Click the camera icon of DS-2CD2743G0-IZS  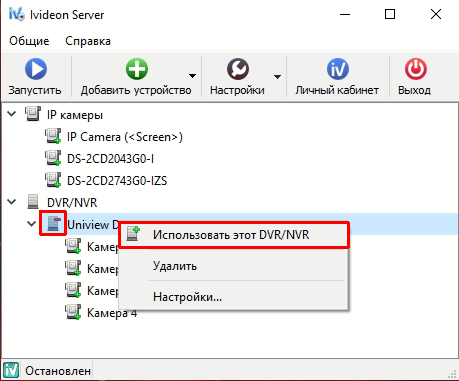tap(53, 180)
